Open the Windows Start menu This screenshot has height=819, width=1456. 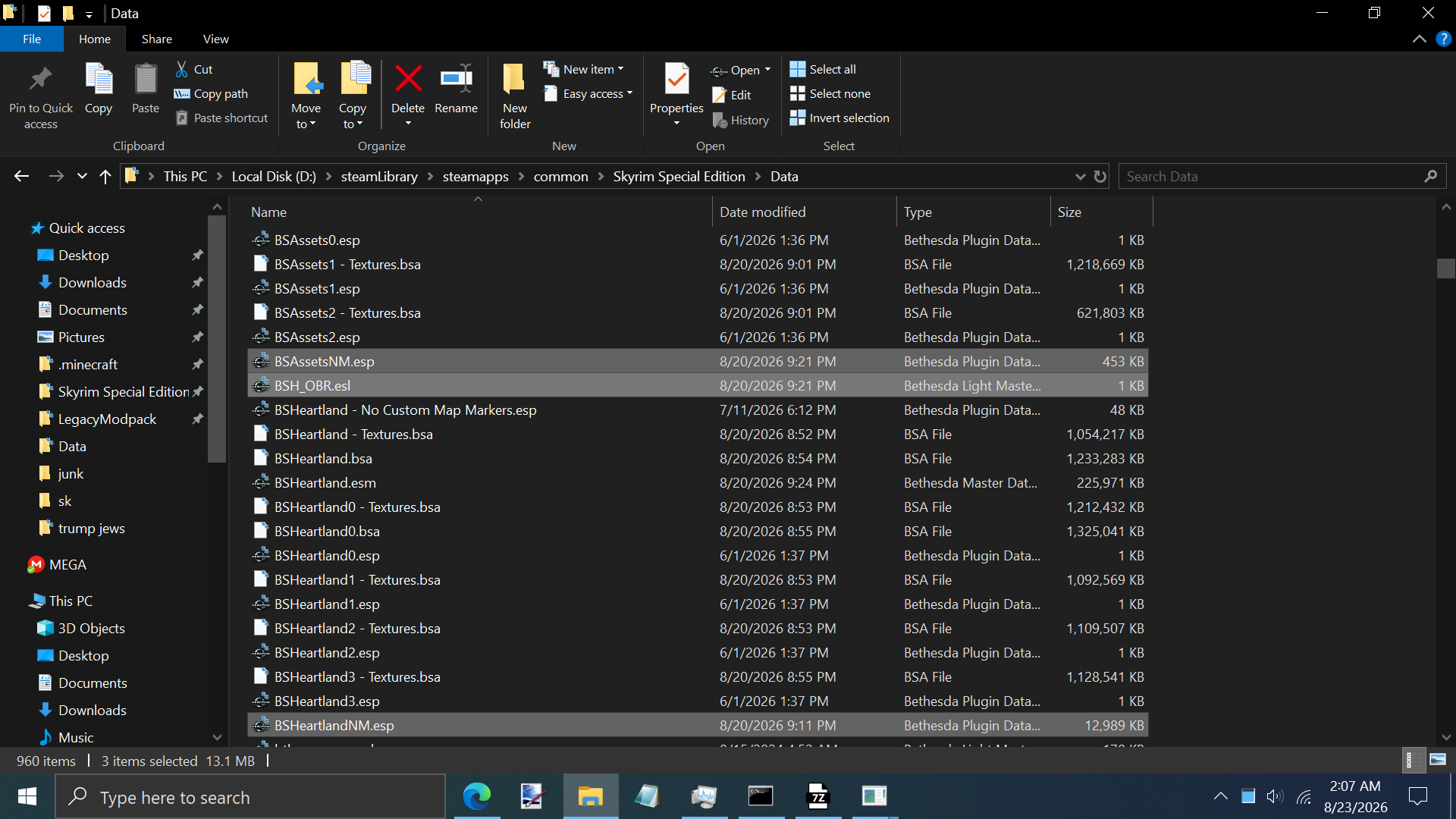point(27,796)
